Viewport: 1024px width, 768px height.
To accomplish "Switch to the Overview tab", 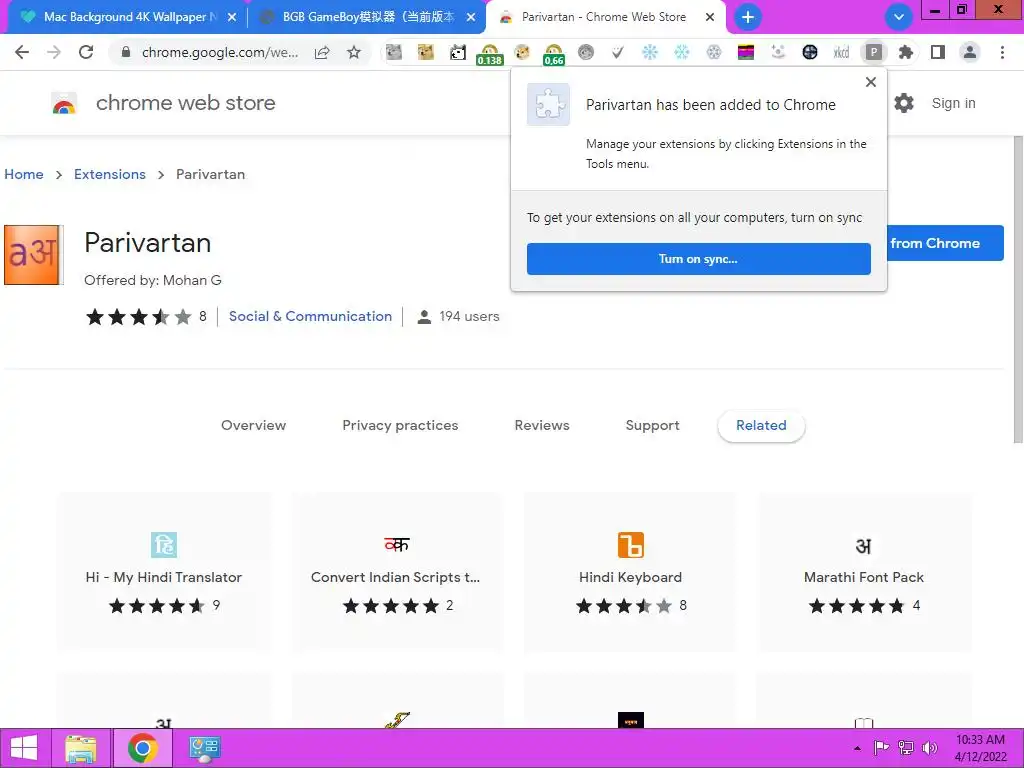I will point(253,425).
